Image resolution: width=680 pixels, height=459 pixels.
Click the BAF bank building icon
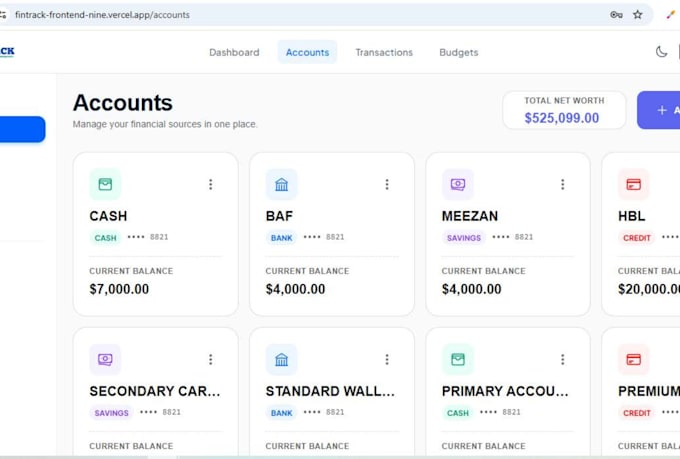pos(281,184)
